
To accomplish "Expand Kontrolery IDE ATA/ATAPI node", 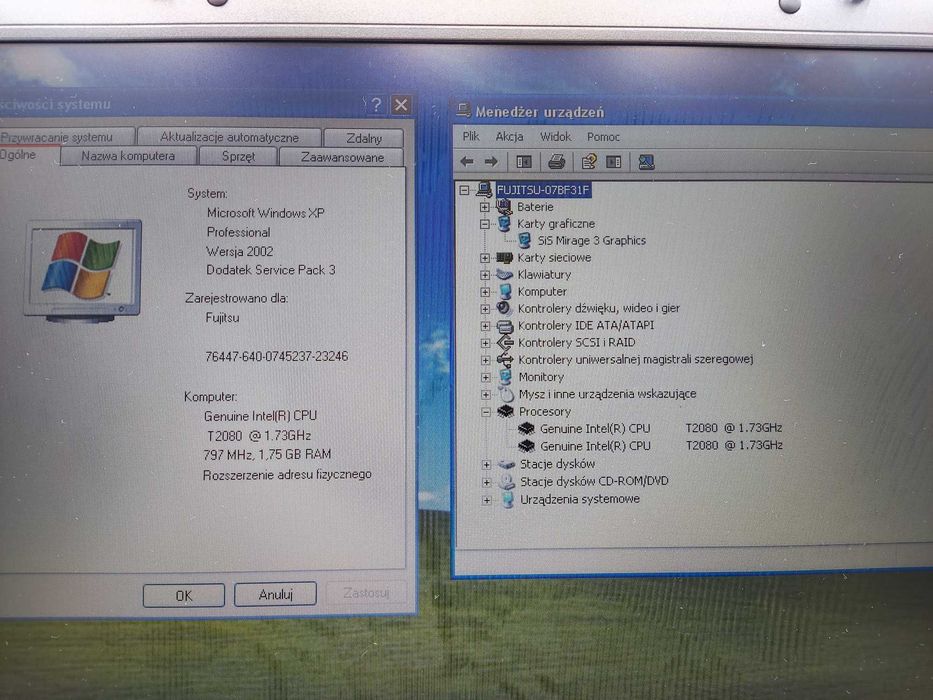I will pyautogui.click(x=486, y=326).
